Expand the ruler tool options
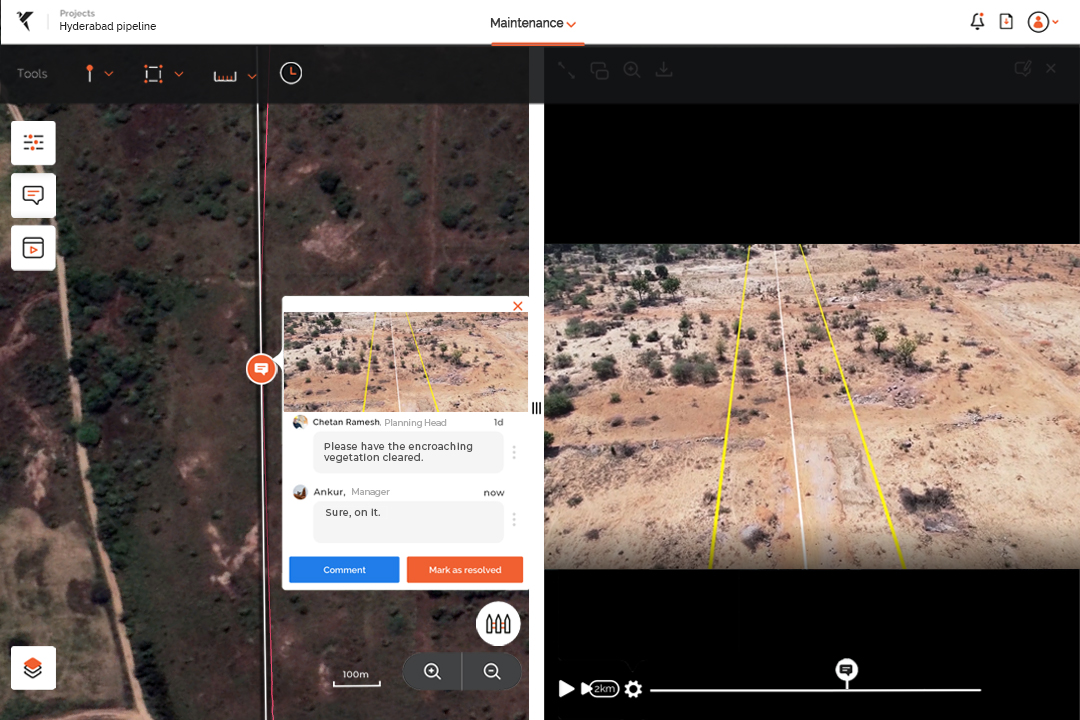Screen dimensions: 1080x720 [x=252, y=76]
